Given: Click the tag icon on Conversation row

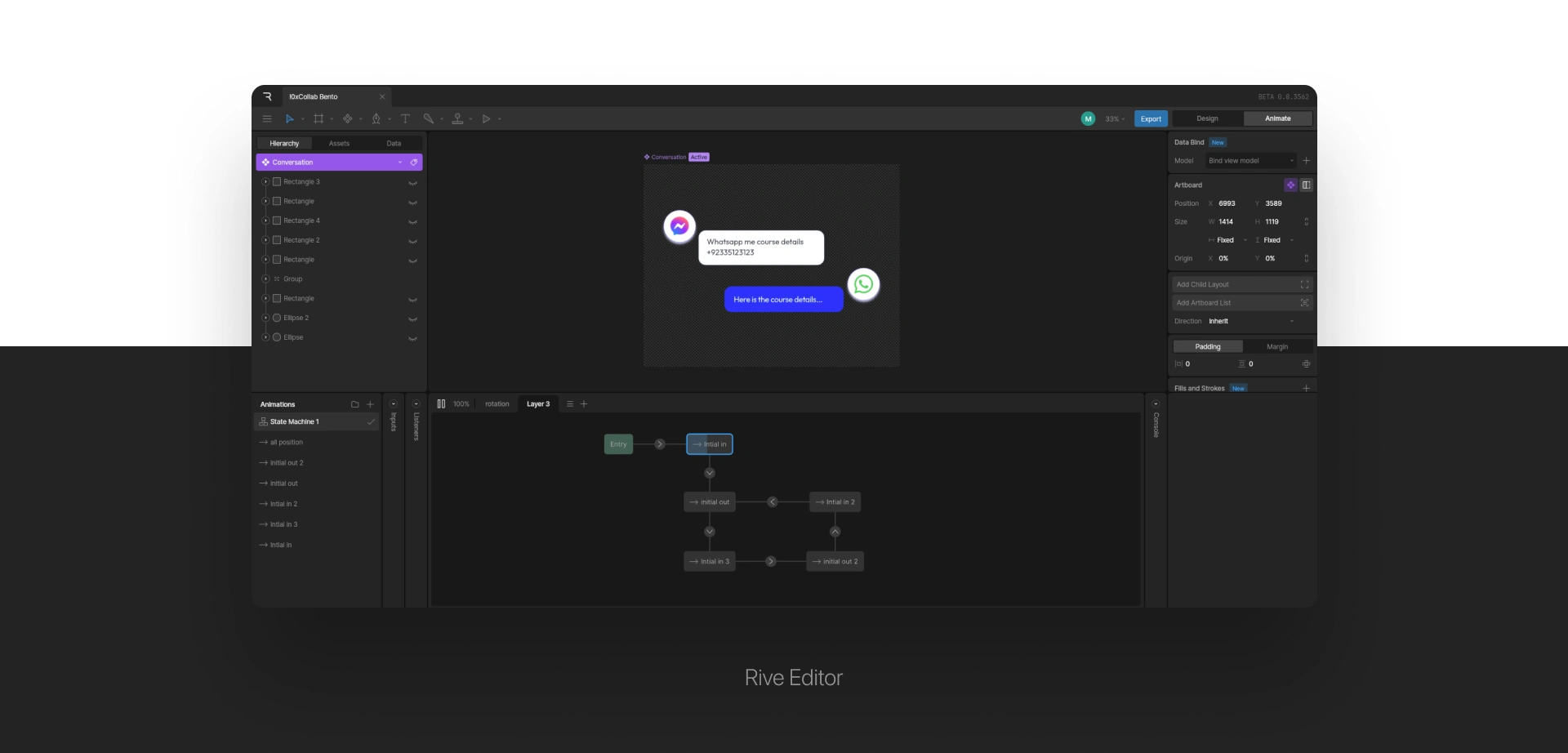Looking at the screenshot, I should (x=414, y=163).
